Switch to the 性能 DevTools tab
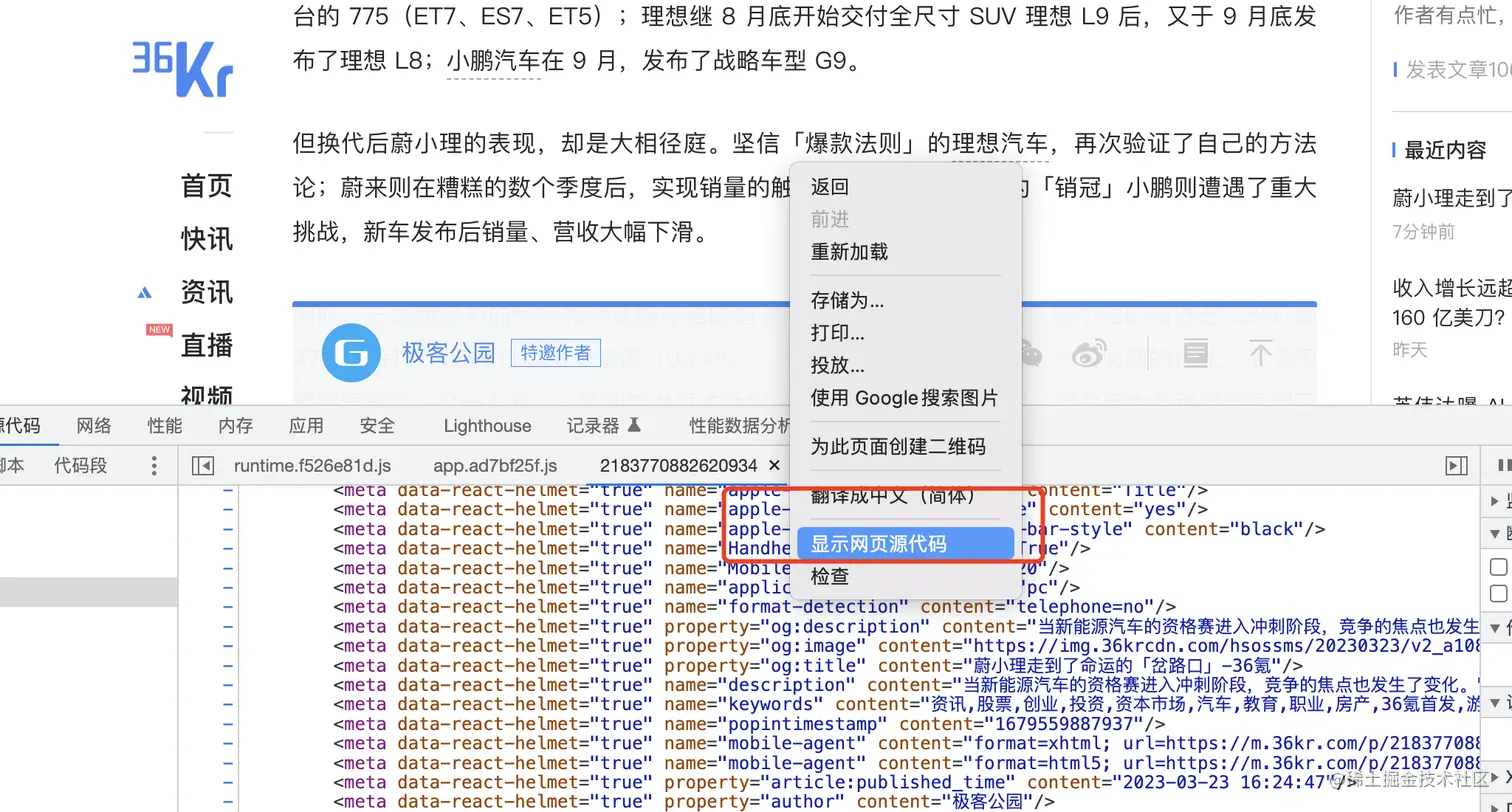The height and width of the screenshot is (812, 1512). (x=165, y=425)
